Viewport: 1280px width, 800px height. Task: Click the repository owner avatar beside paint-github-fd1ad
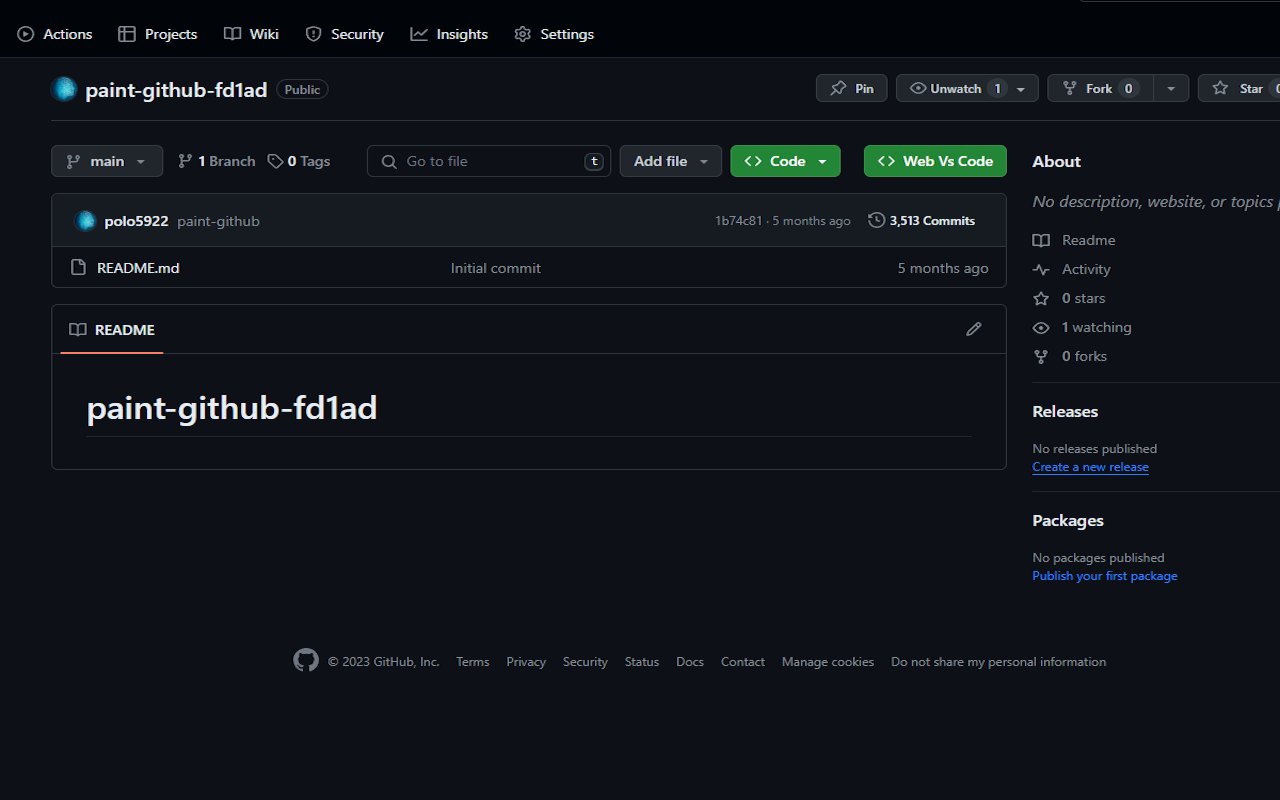[64, 89]
